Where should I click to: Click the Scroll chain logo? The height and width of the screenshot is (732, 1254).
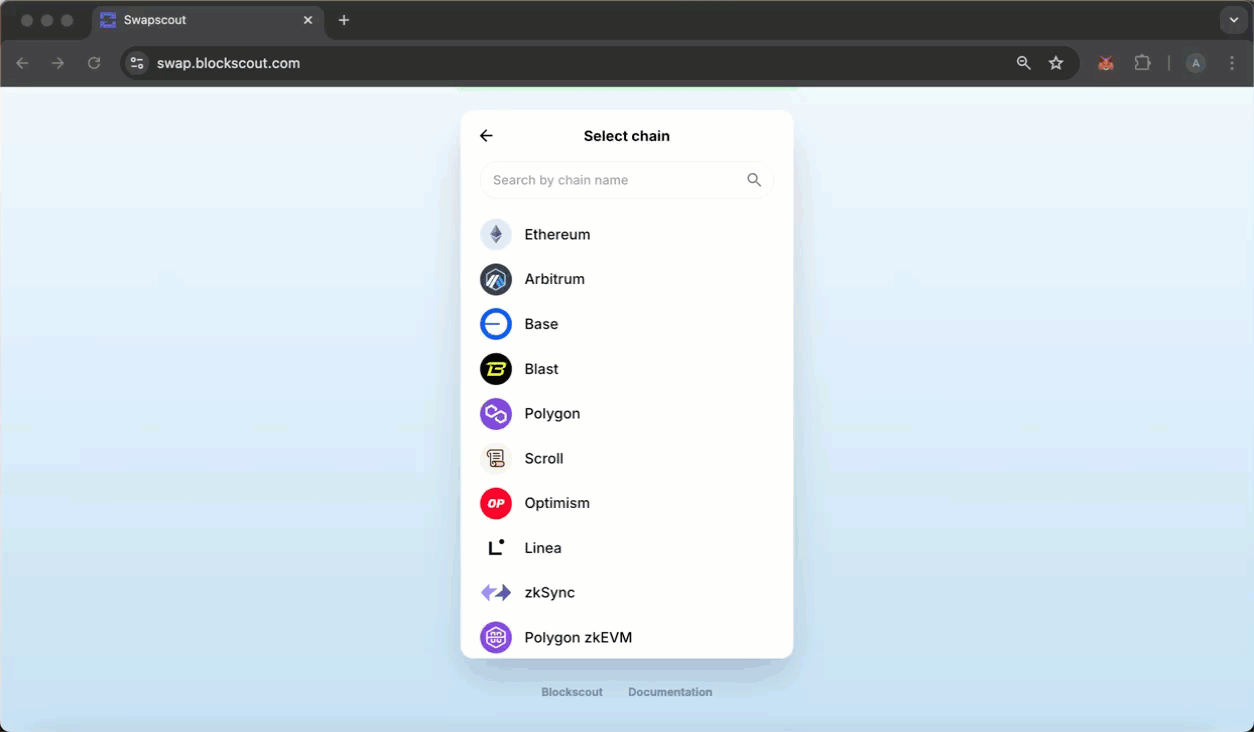[x=496, y=459]
